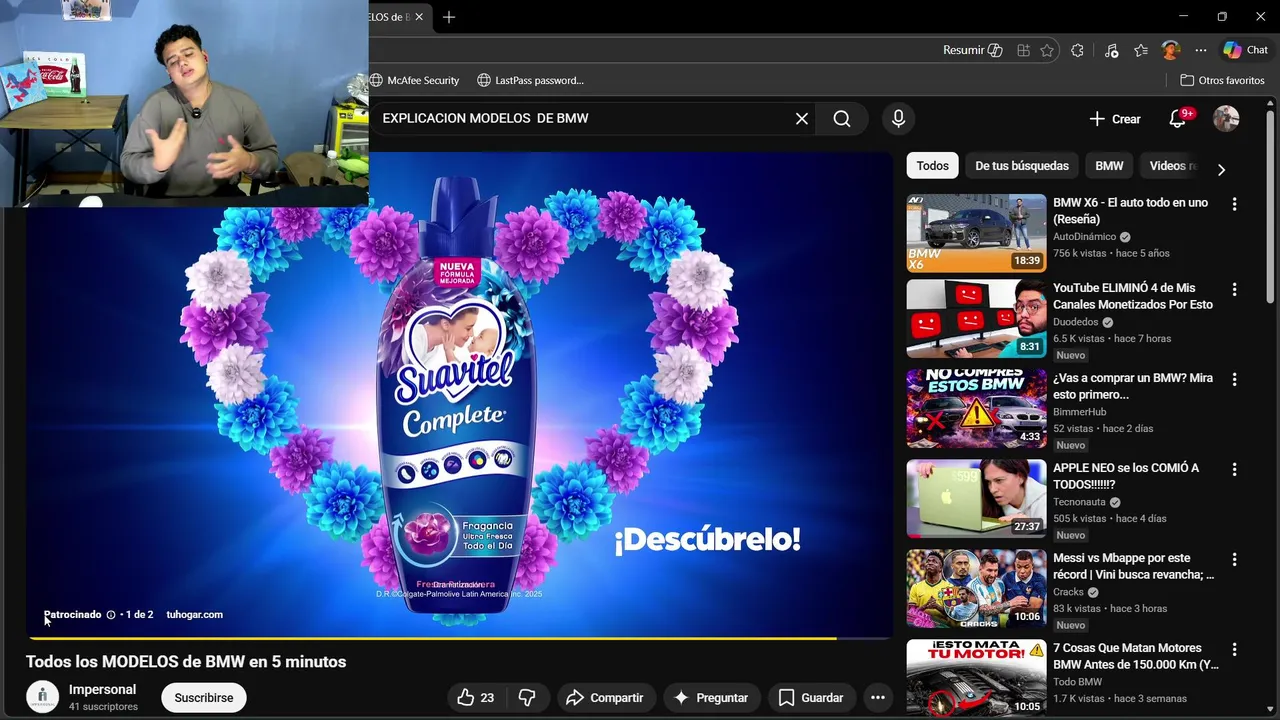The height and width of the screenshot is (720, 1280).
Task: Open YouTube ELIMINÓ 4 canales thumbnail
Action: pos(976,318)
